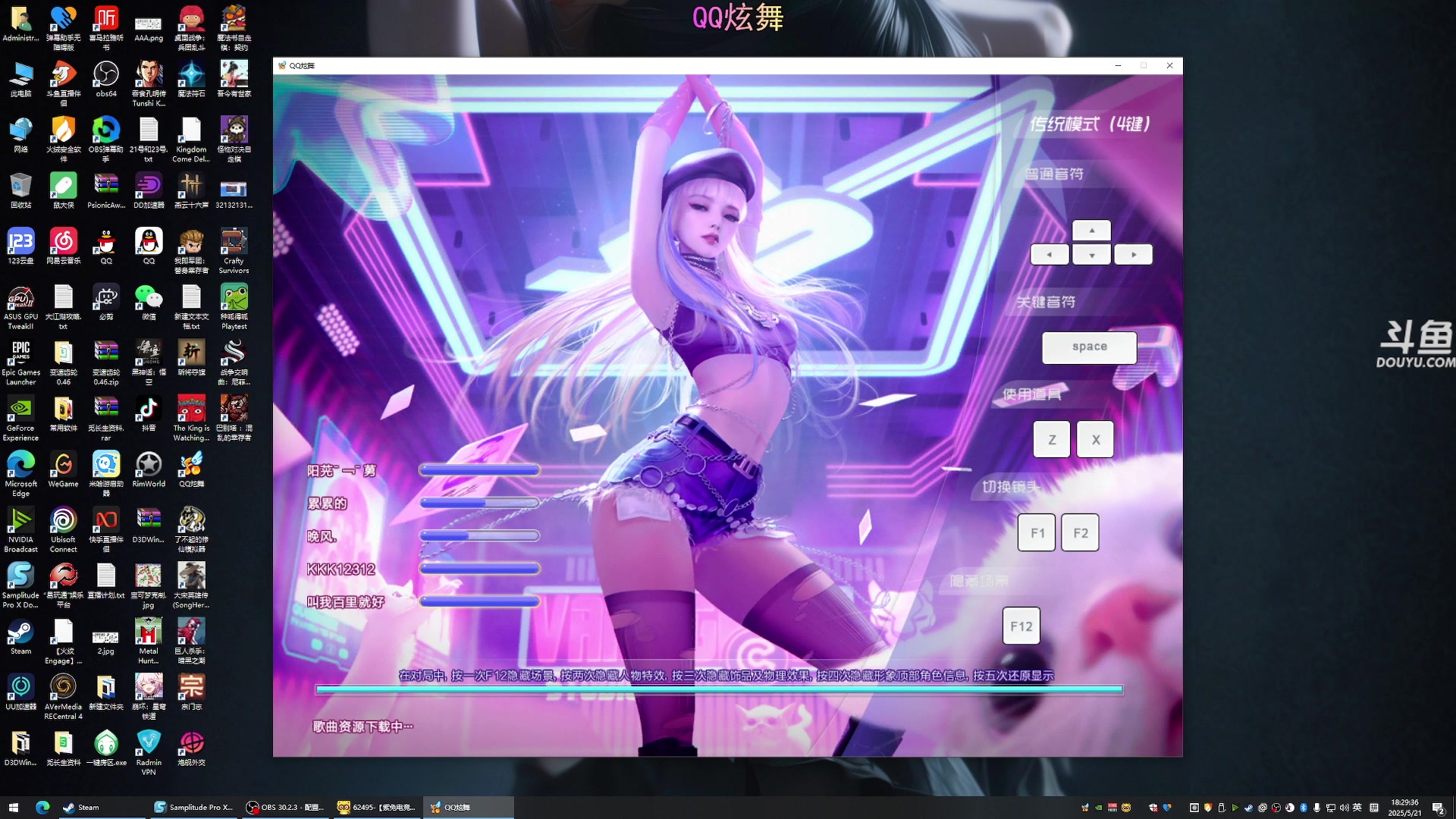Screen dimensions: 1456x819
Task: Click the left arrow key button
Action: tap(1050, 254)
